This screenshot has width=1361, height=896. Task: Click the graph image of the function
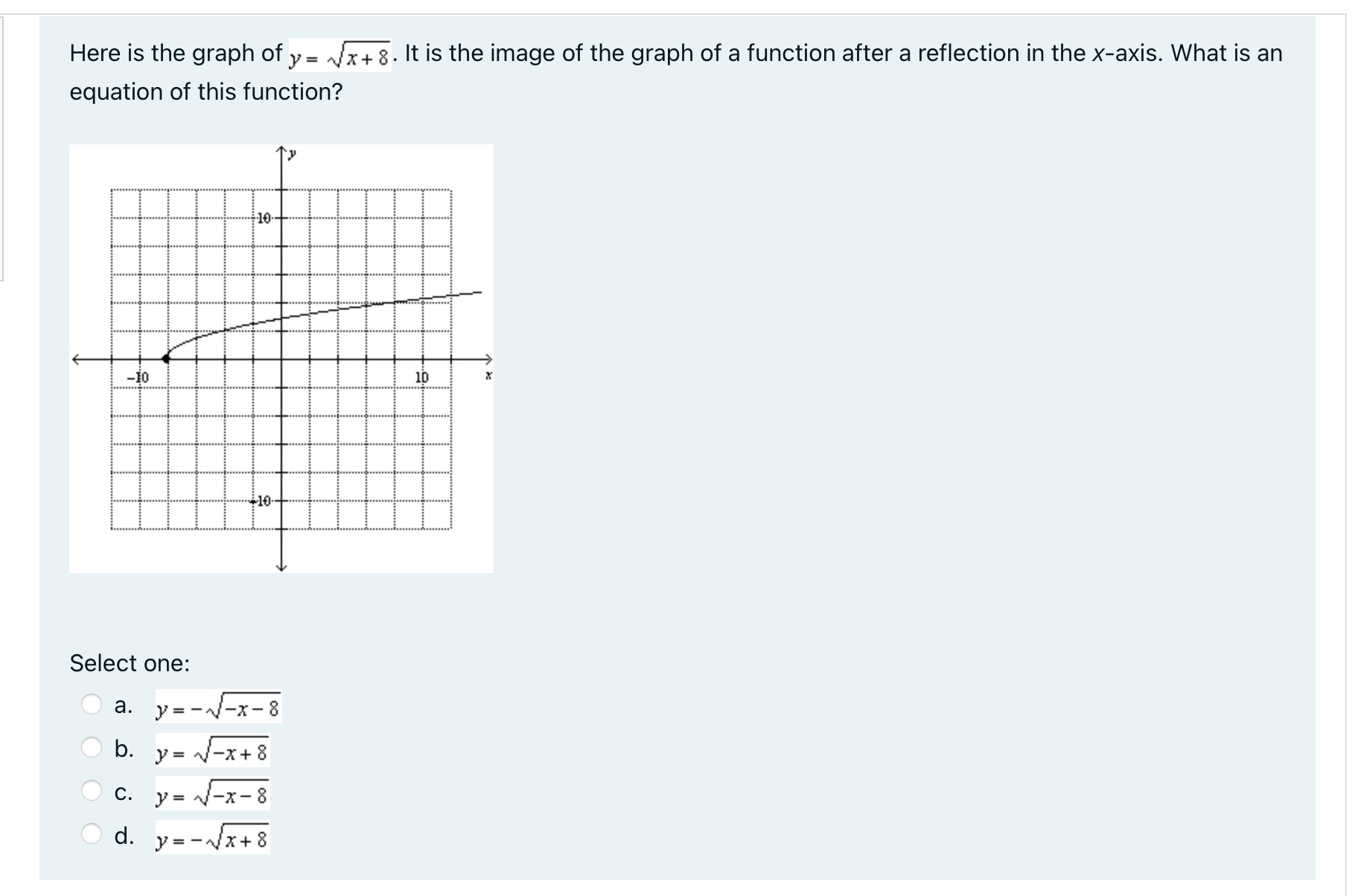point(281,357)
